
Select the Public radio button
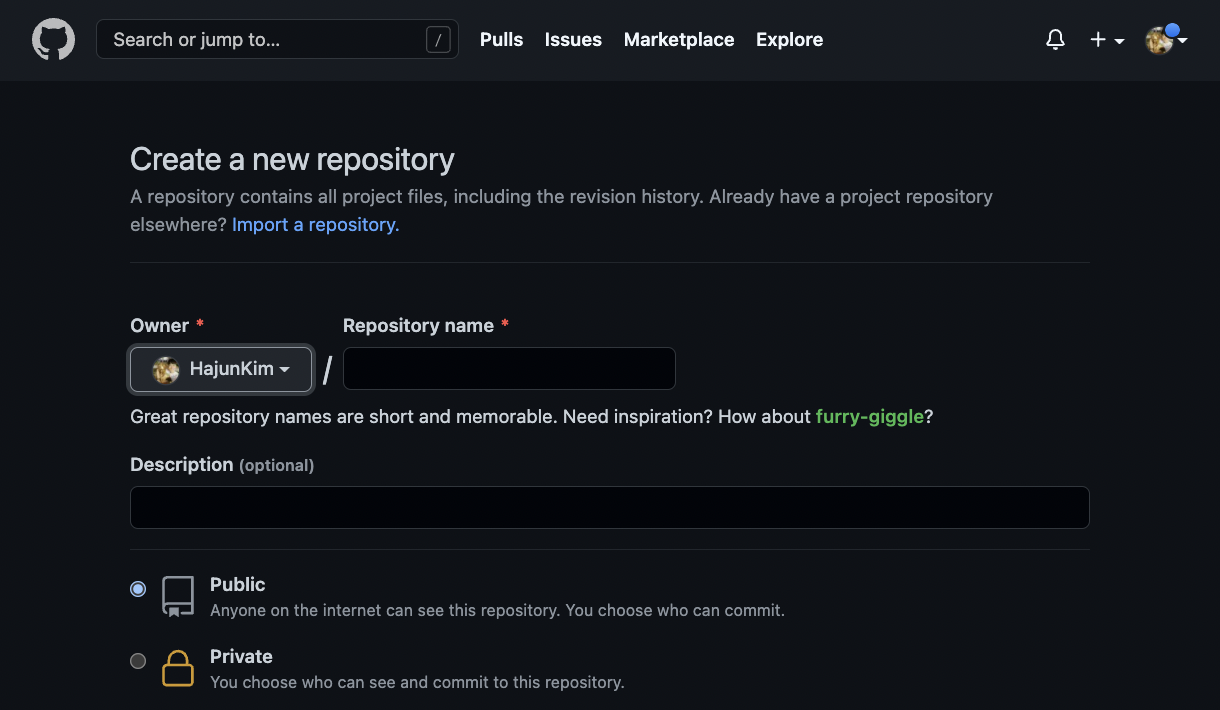coord(138,589)
